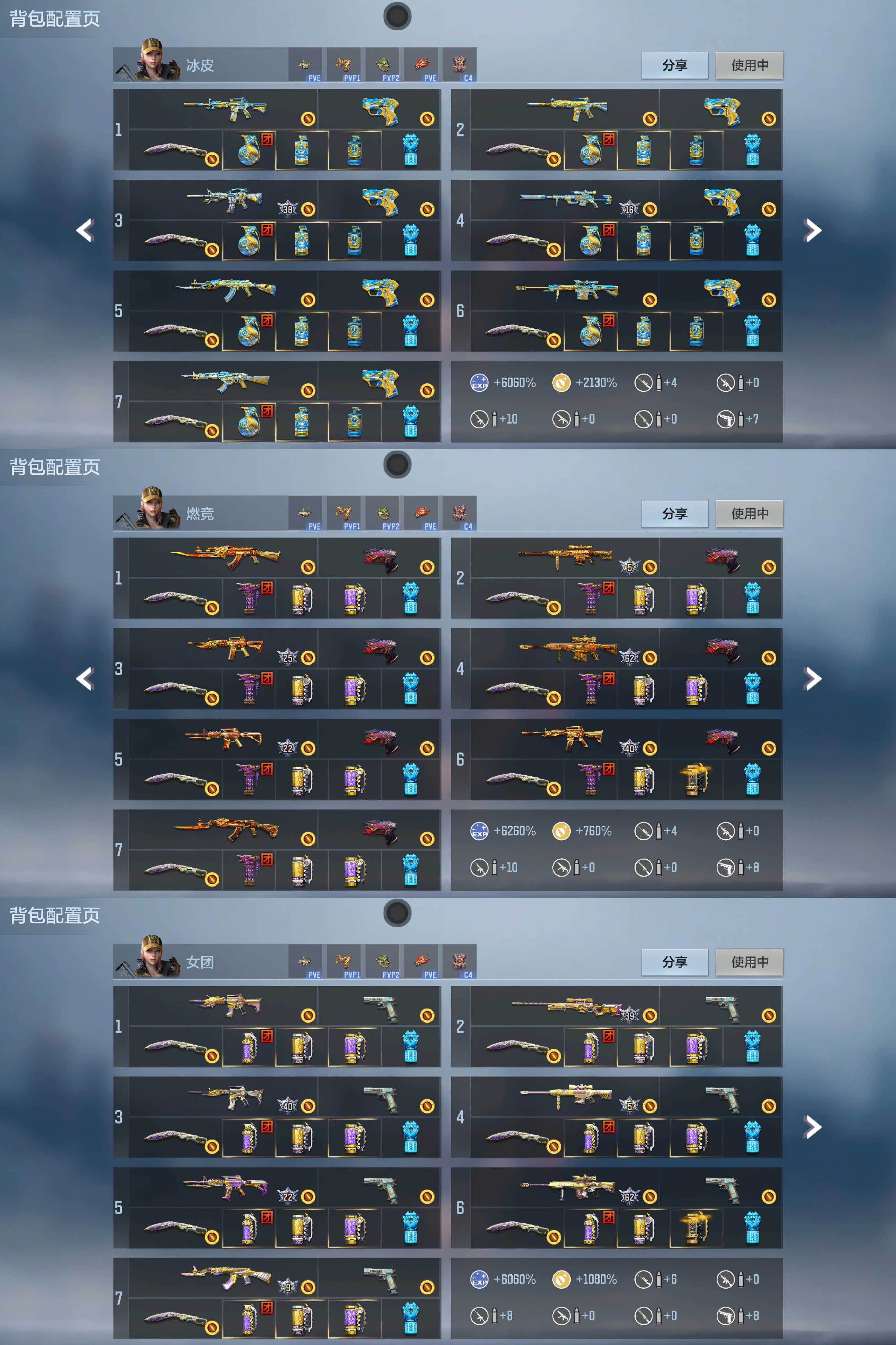Select the rifle in slot 1 of 冰皮 loadout

(x=225, y=109)
